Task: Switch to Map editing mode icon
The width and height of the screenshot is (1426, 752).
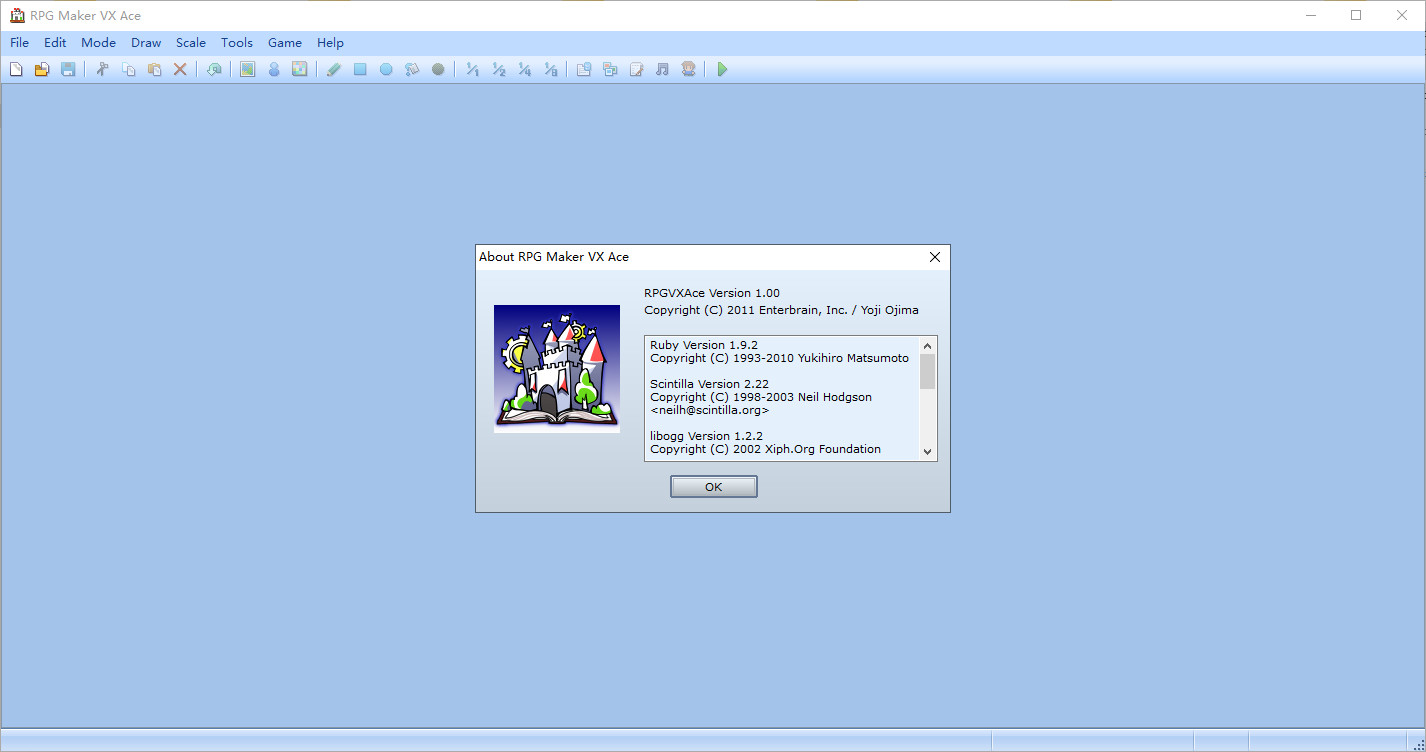Action: pyautogui.click(x=248, y=69)
